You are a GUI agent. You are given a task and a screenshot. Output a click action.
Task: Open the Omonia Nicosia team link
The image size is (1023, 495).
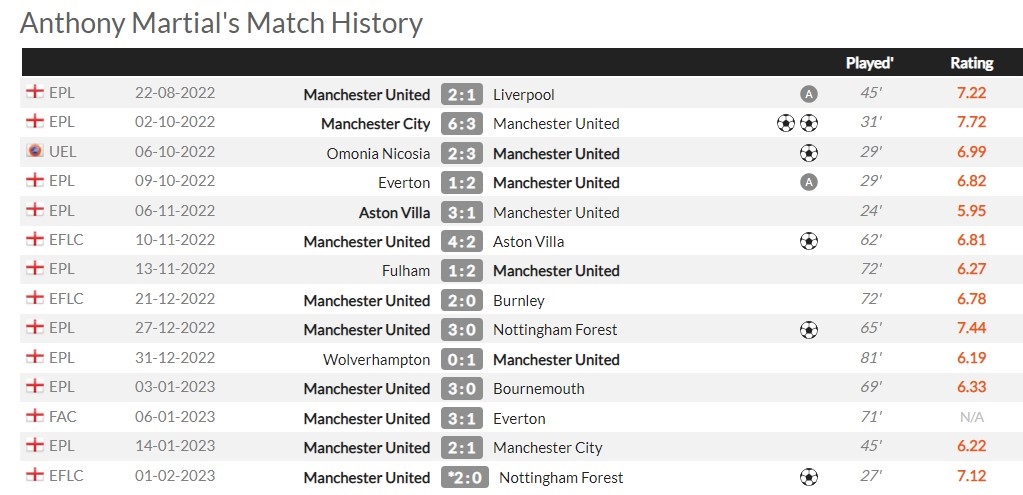coord(378,153)
